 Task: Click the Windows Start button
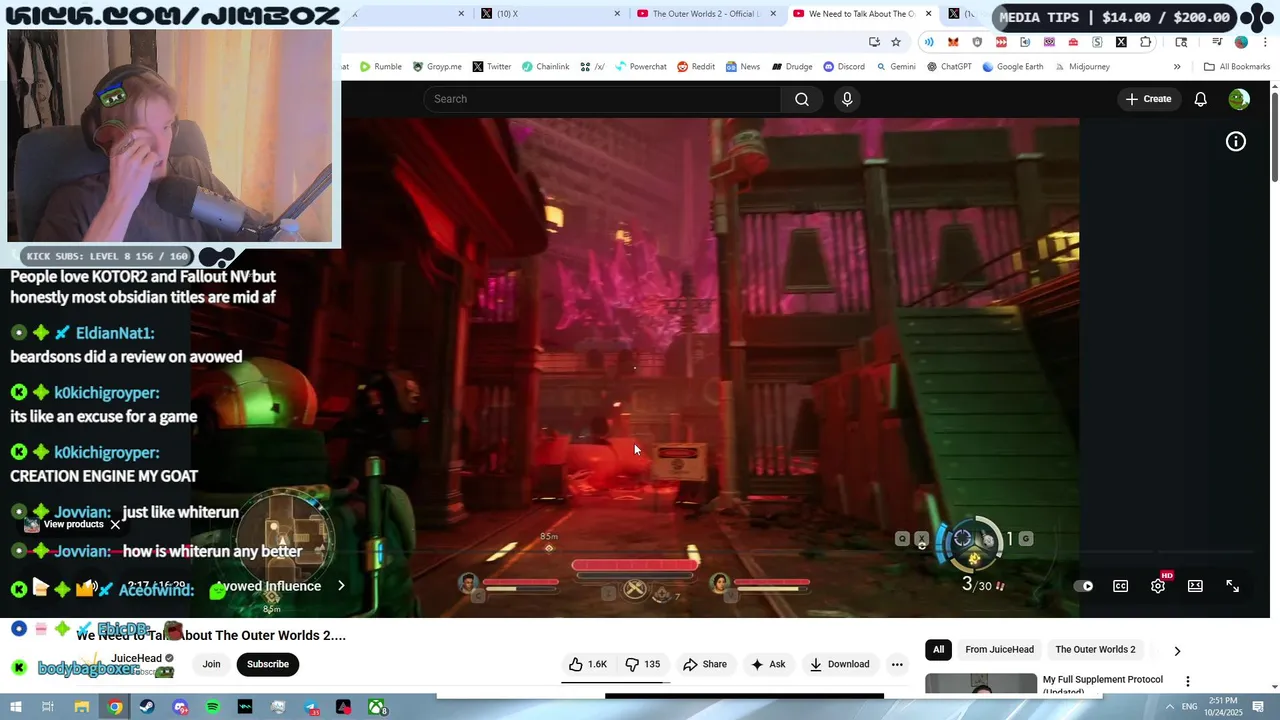click(16, 707)
